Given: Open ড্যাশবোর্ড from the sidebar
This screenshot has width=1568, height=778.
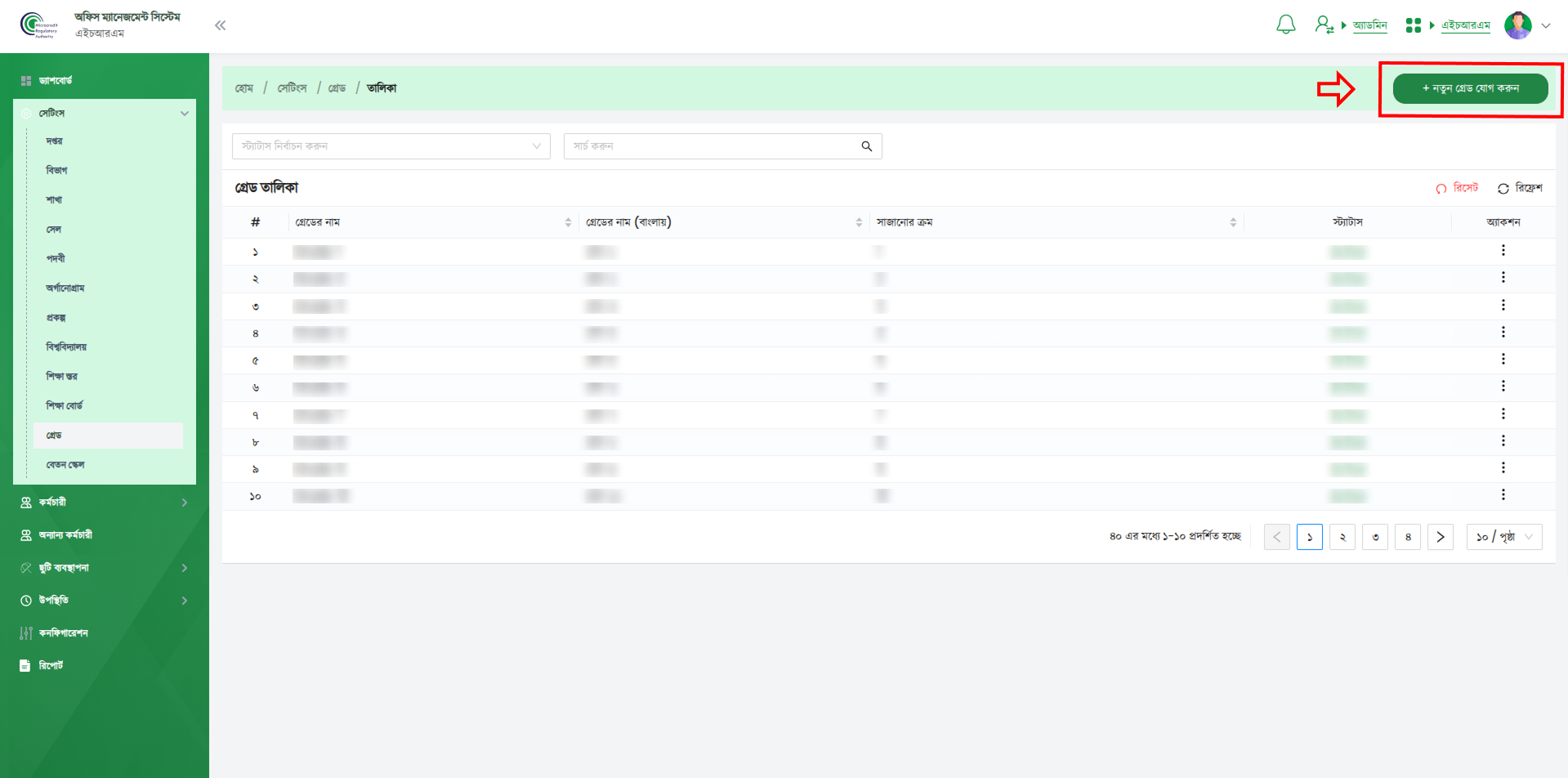Looking at the screenshot, I should click(56, 81).
